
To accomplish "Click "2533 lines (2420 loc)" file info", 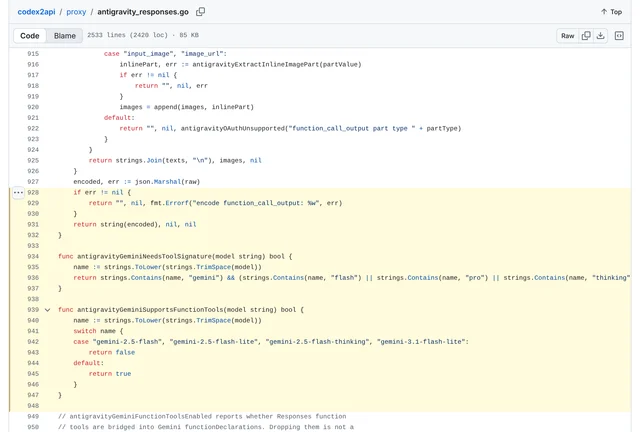I will click(x=127, y=35).
